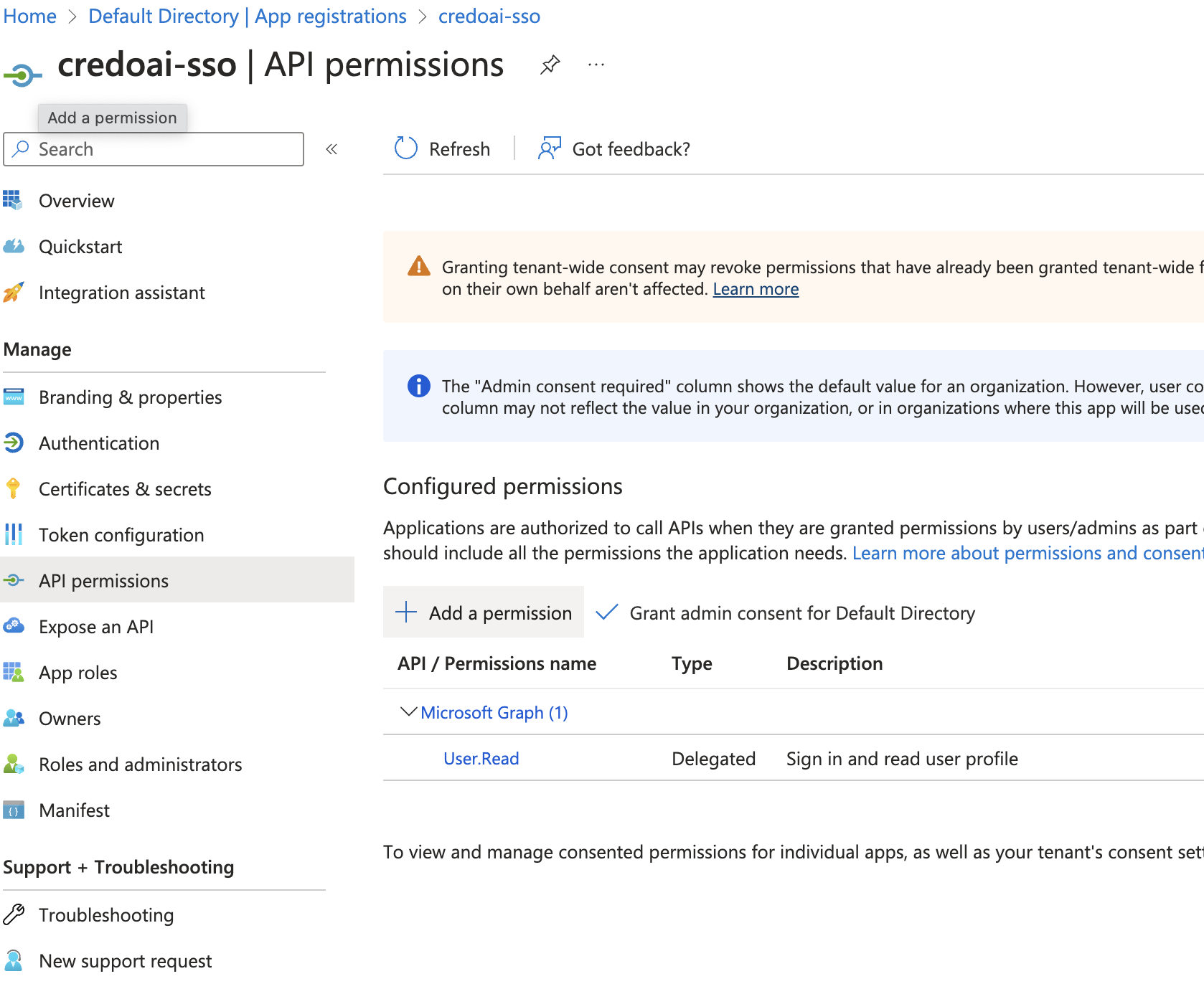Click the Integration assistant rocket icon
The width and height of the screenshot is (1204, 994).
13,292
